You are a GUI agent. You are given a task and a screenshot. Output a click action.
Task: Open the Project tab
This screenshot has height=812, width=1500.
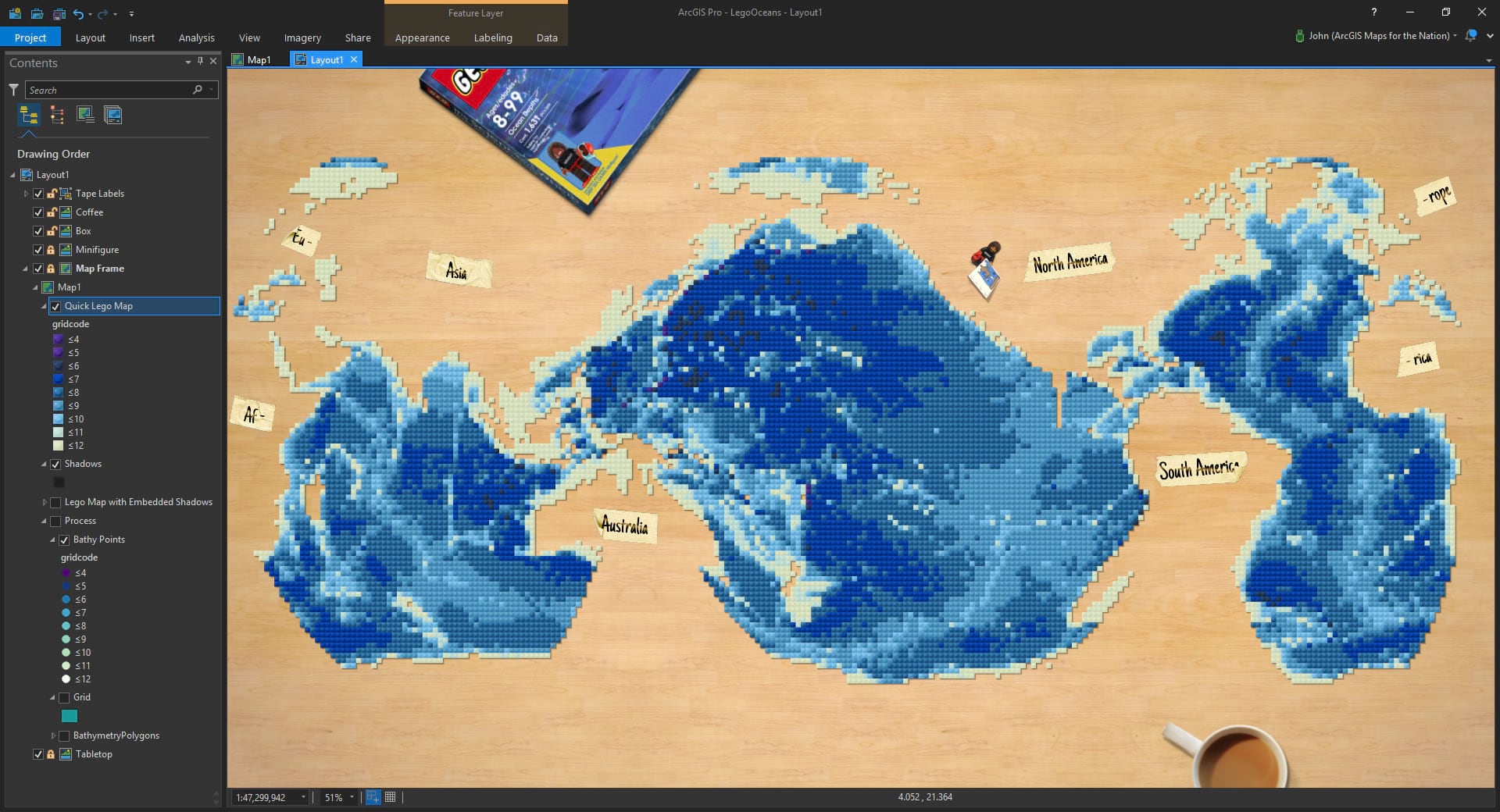pos(30,37)
